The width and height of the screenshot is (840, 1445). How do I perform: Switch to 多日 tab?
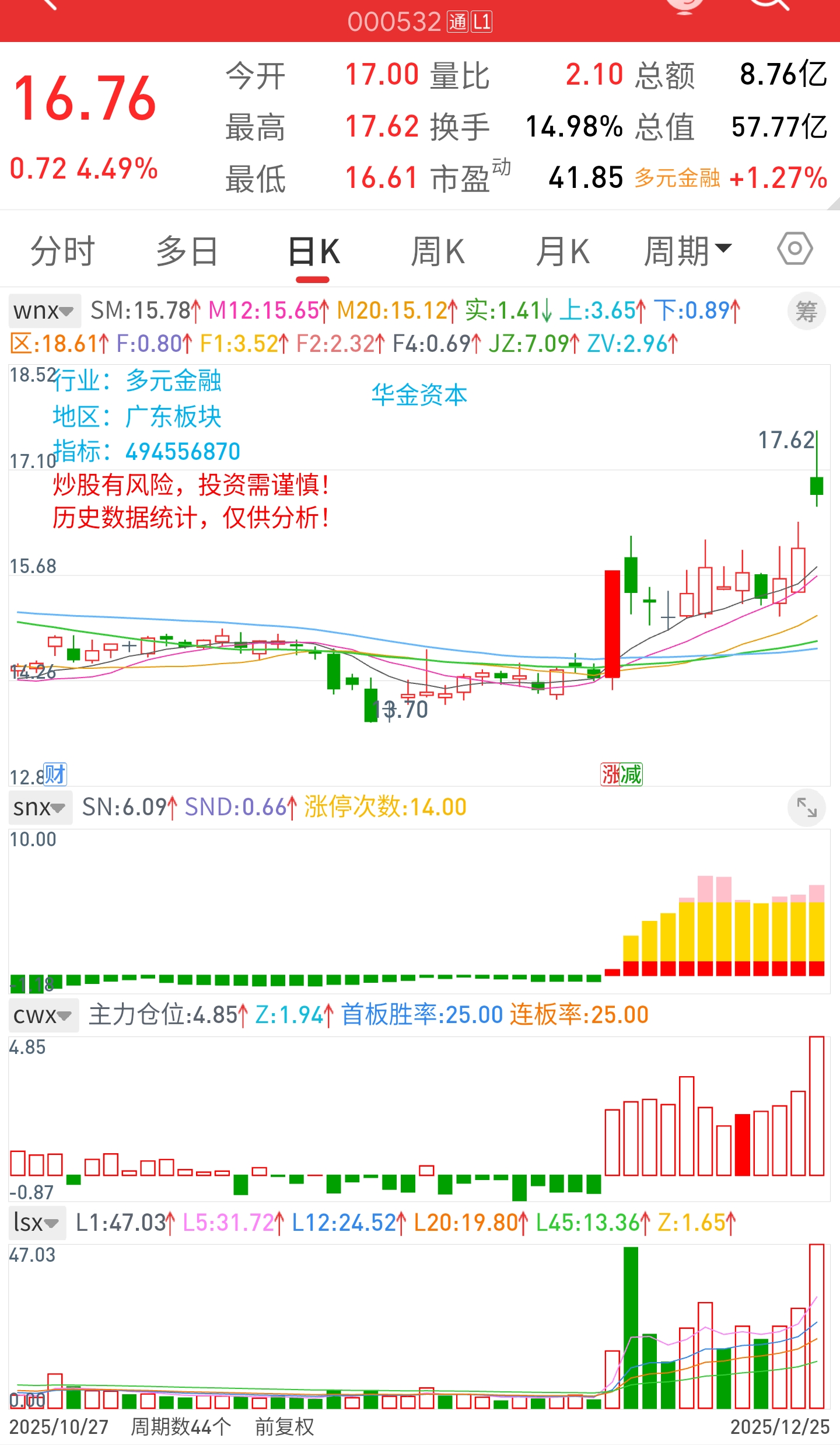(x=188, y=252)
